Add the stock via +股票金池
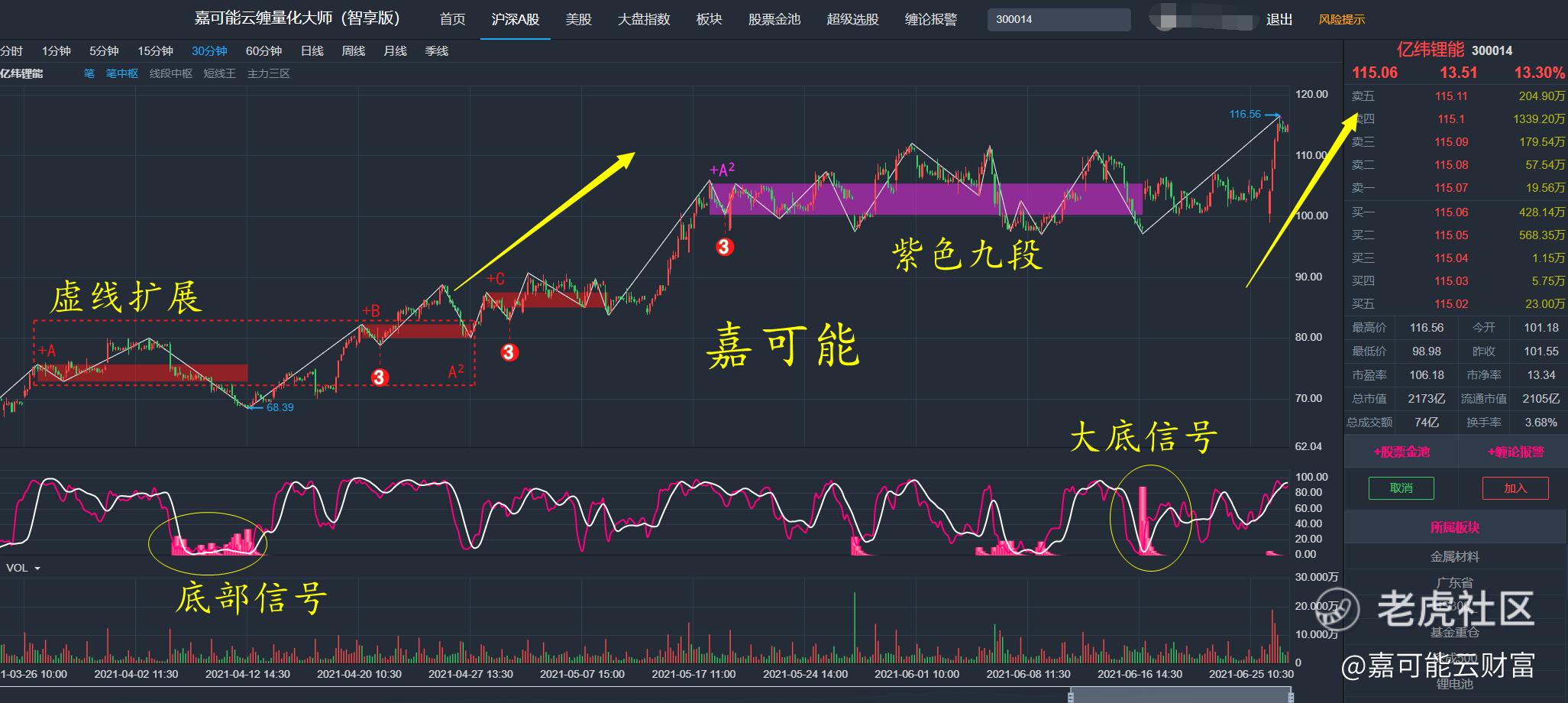Viewport: 1568px width, 703px height. point(1402,452)
